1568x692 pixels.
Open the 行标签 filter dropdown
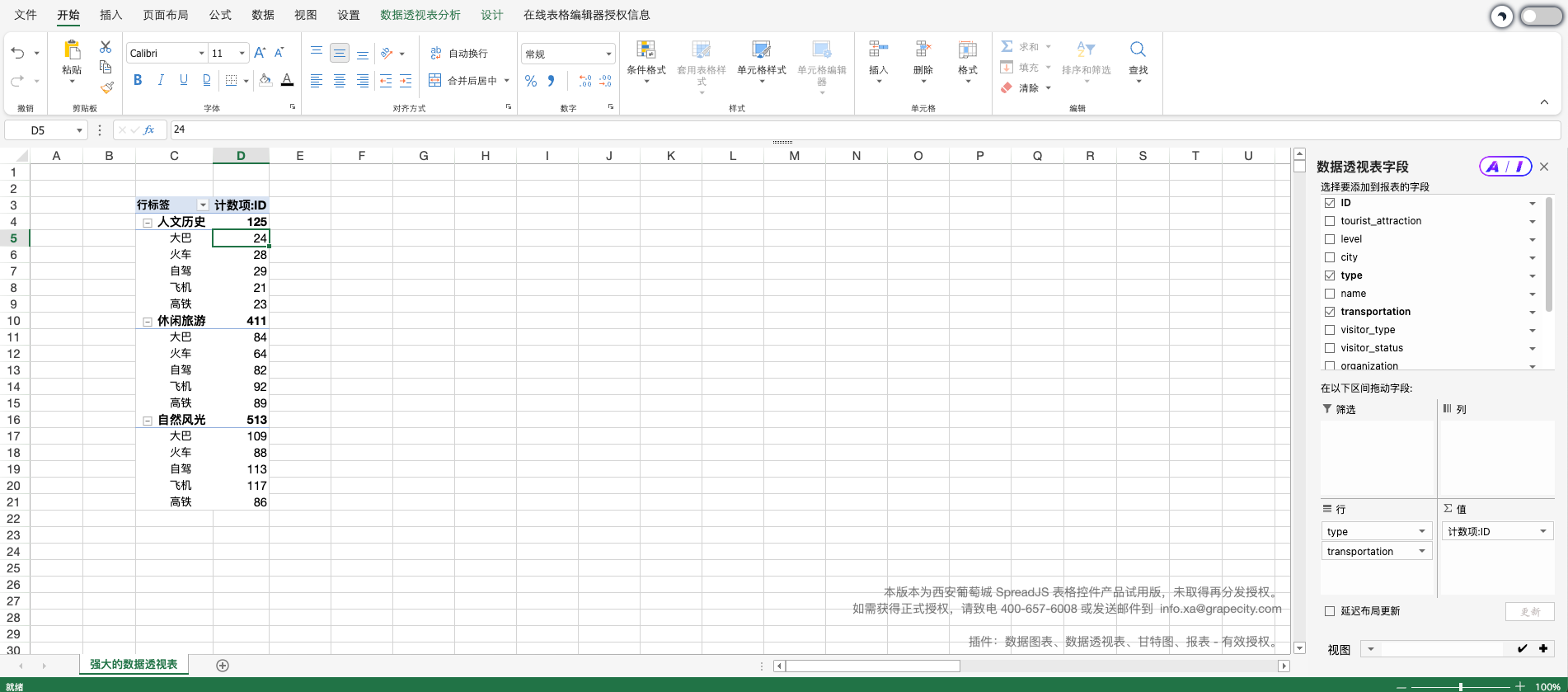click(203, 205)
